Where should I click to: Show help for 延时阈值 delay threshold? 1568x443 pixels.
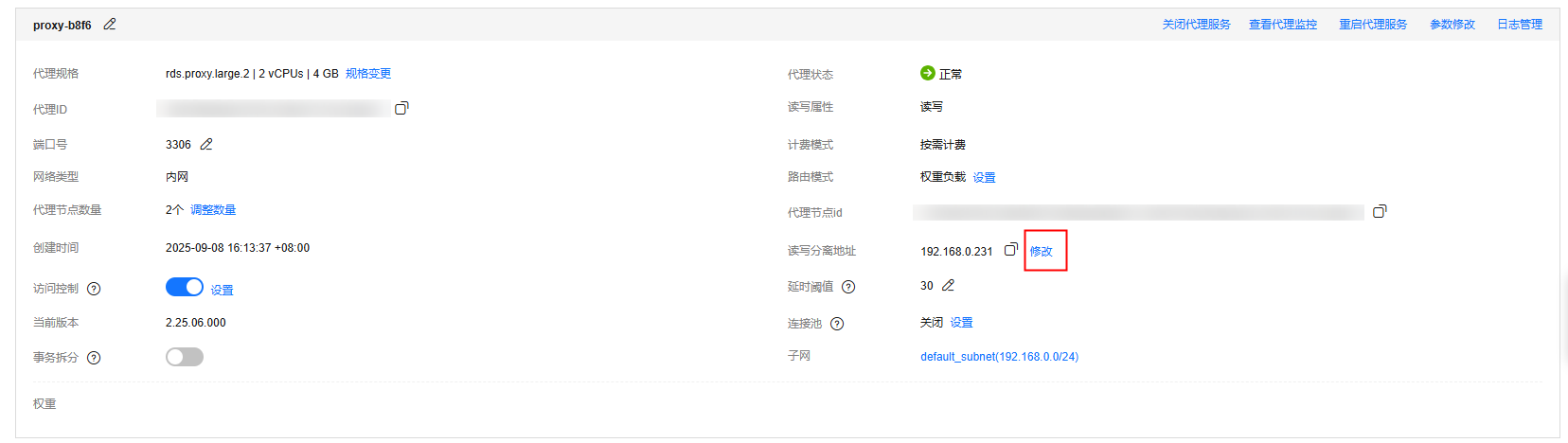click(x=848, y=287)
